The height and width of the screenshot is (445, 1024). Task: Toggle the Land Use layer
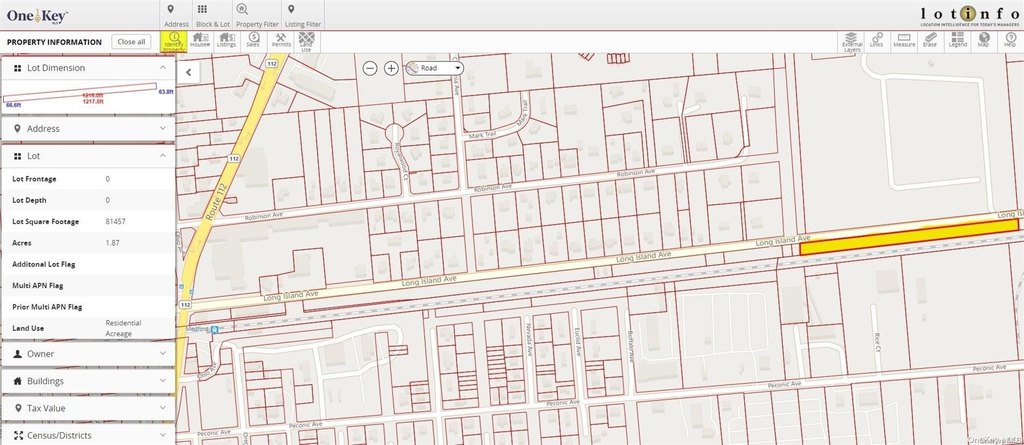point(306,41)
